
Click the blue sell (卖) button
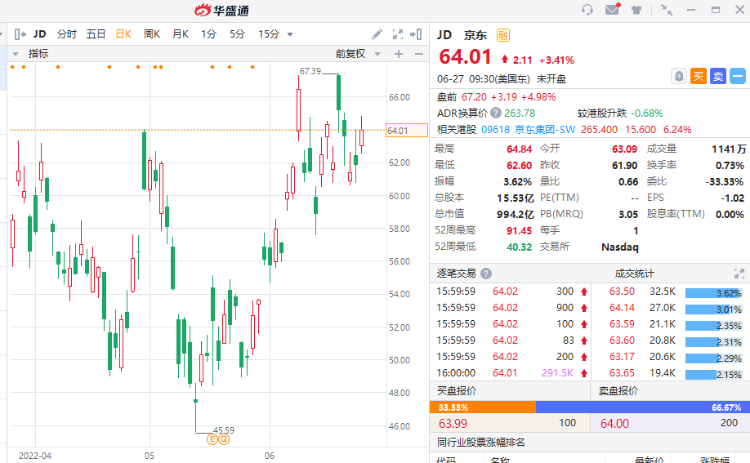click(718, 76)
